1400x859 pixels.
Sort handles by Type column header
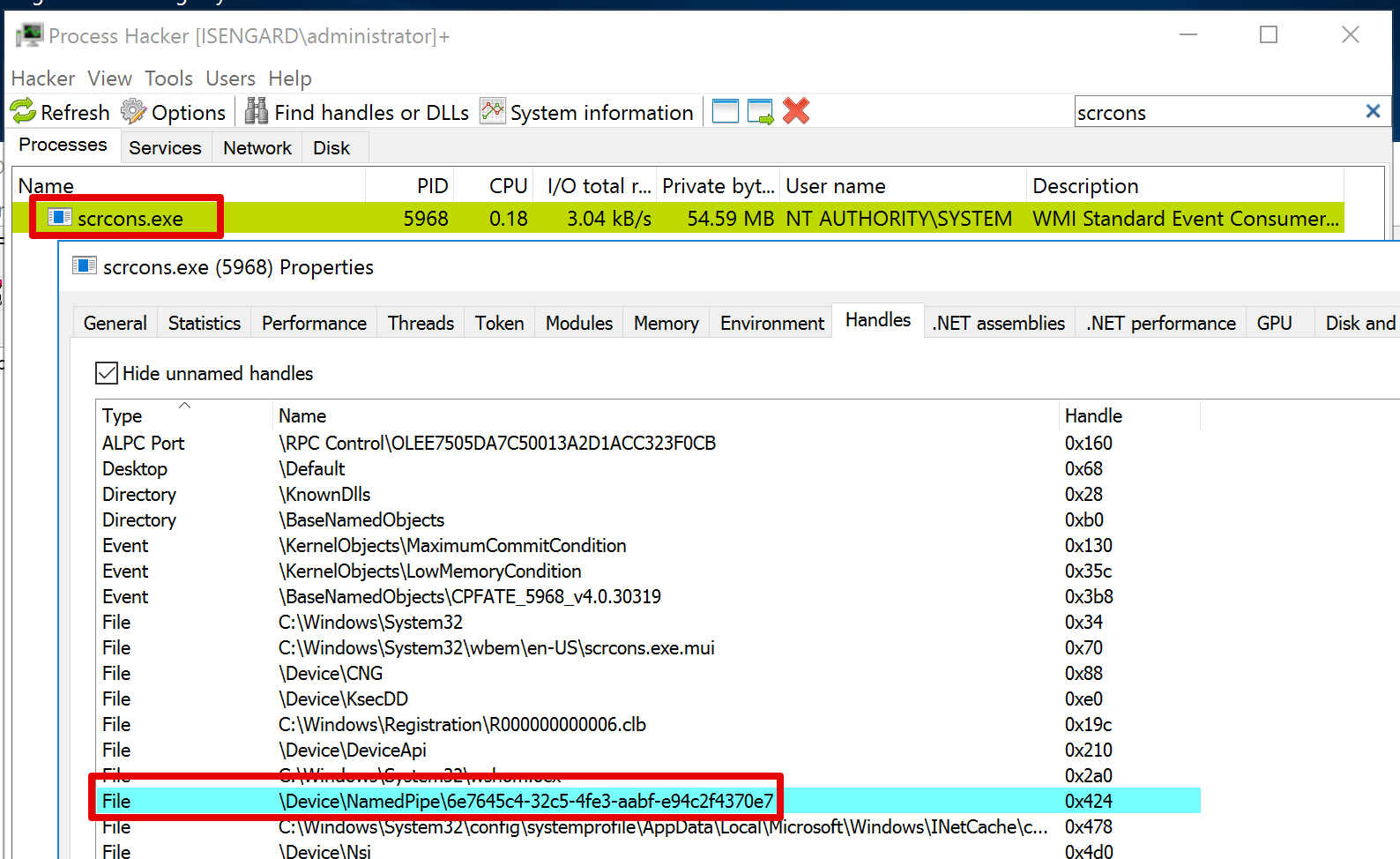184,415
